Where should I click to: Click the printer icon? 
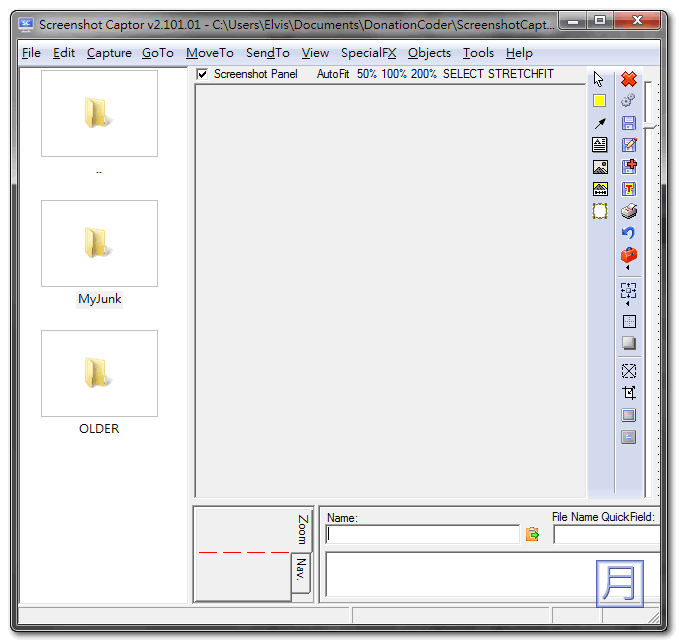629,211
